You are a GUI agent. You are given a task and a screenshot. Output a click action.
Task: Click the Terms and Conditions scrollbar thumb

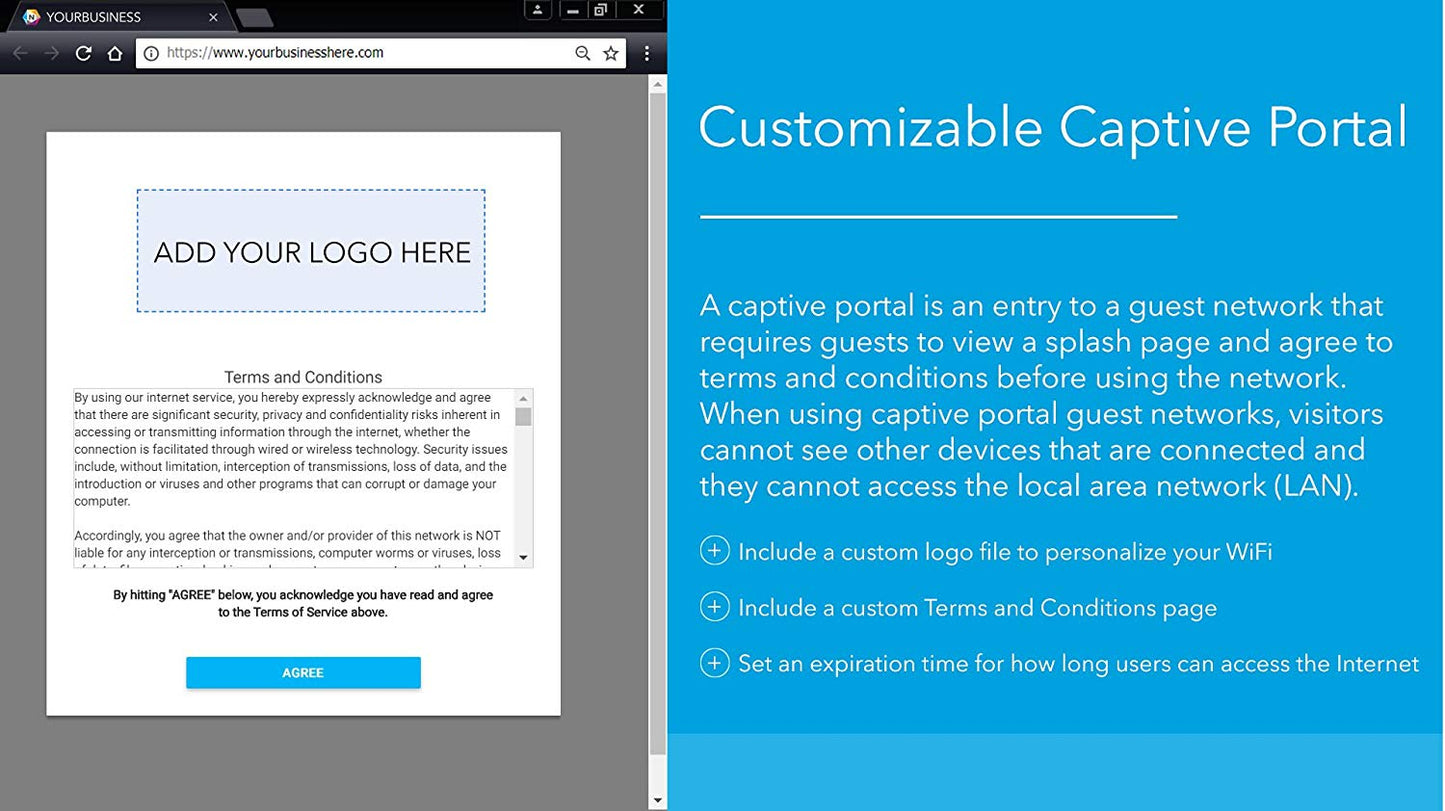(x=523, y=417)
